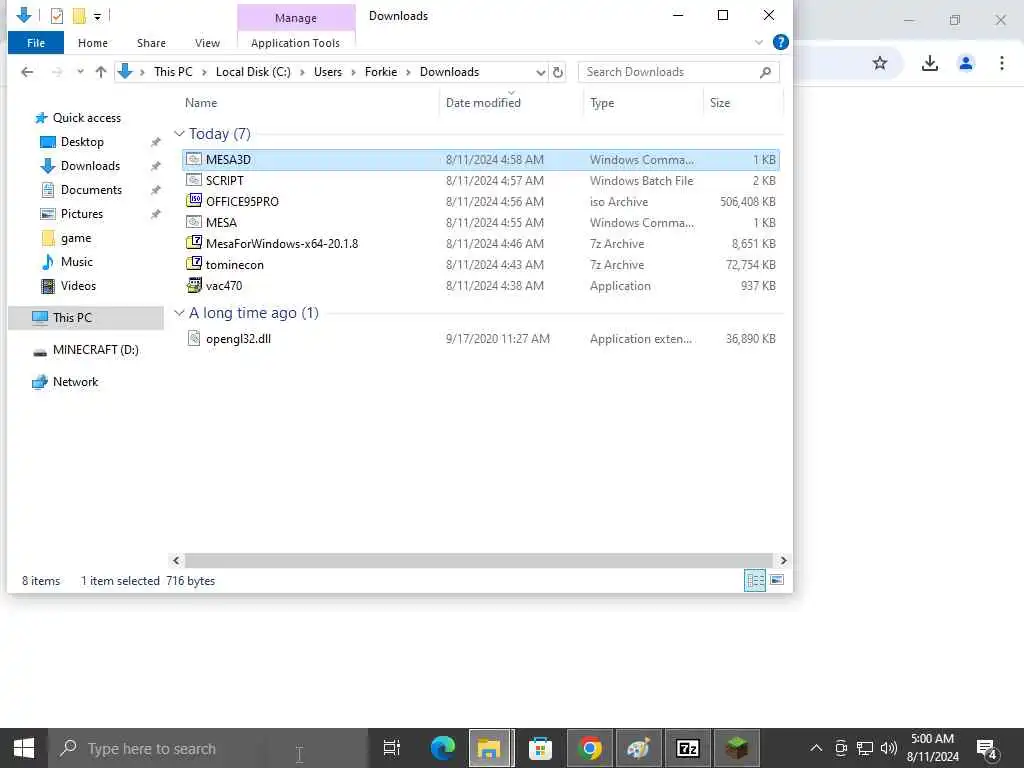Open Network in the navigation pane
Viewport: 1024px width, 768px height.
[75, 382]
